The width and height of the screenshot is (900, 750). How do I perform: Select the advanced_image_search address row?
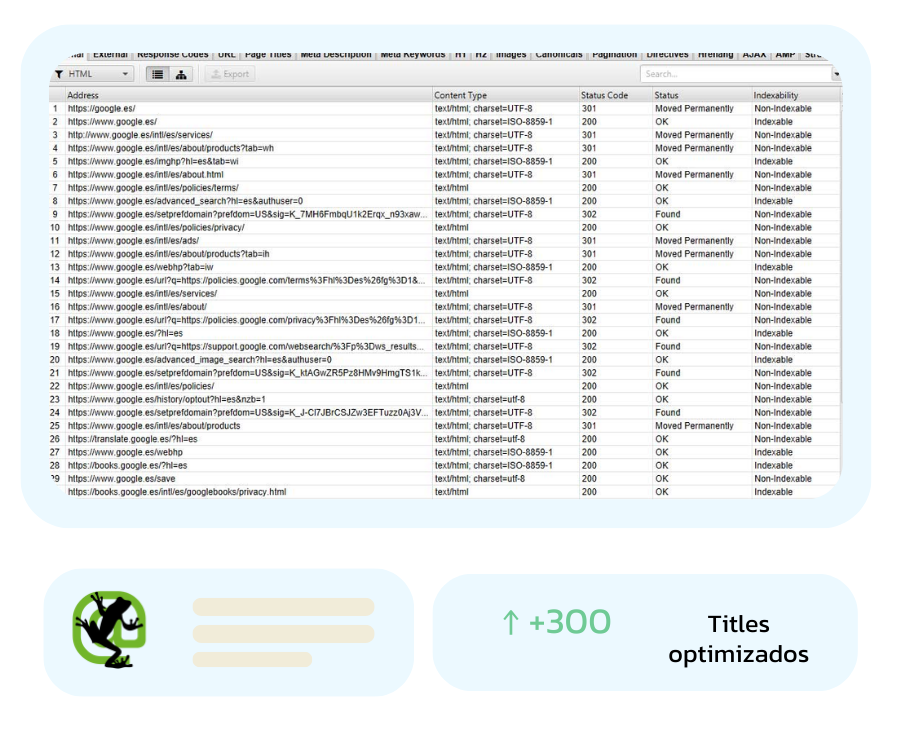tap(200, 359)
